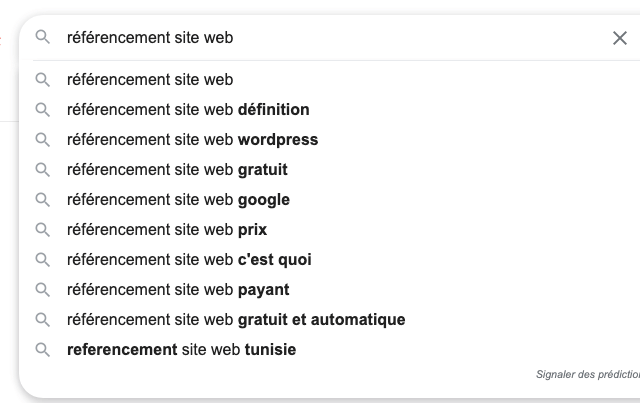The image size is (640, 403).
Task: Clear the search box with X
Action: click(x=620, y=38)
